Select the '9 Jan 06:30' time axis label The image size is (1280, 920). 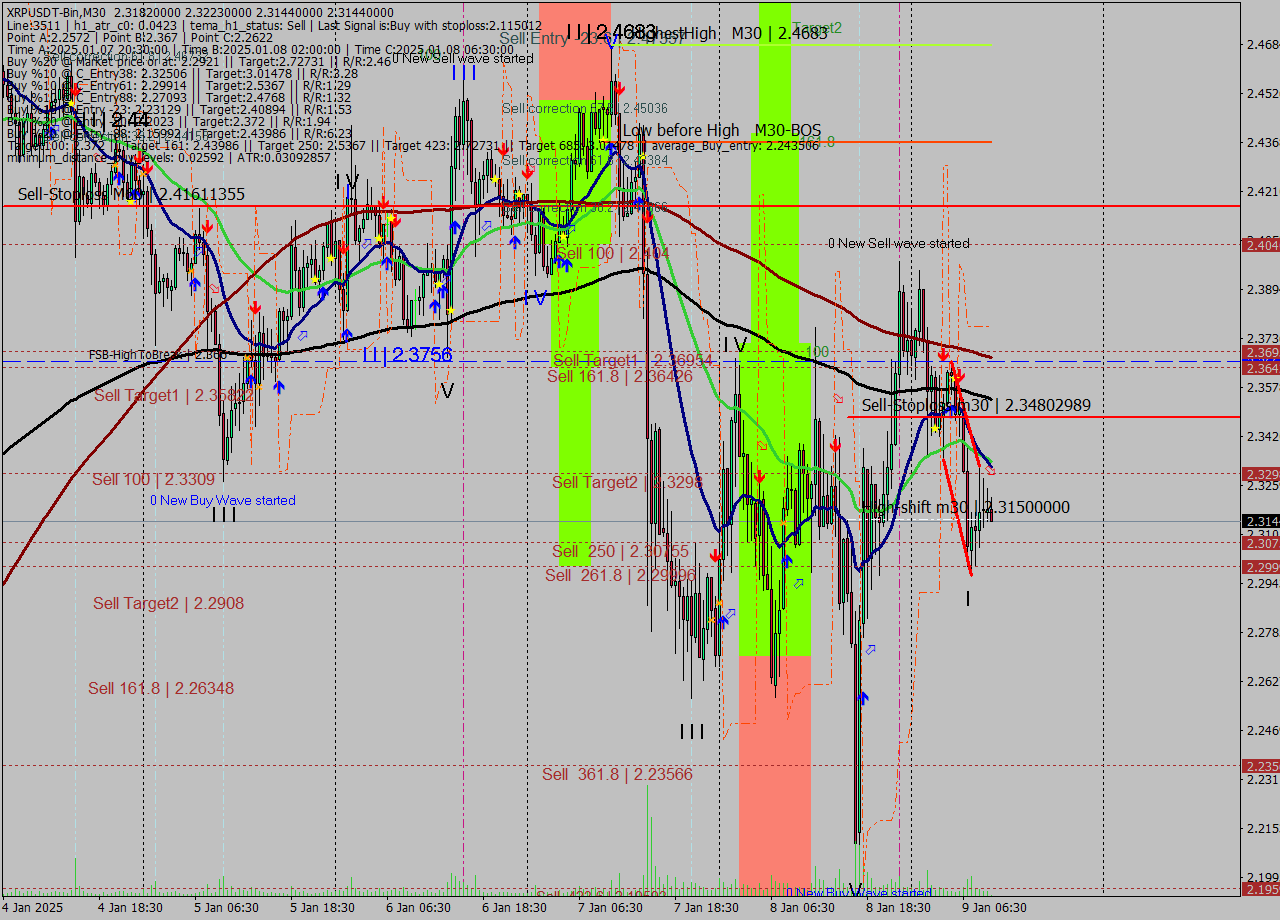tap(994, 908)
